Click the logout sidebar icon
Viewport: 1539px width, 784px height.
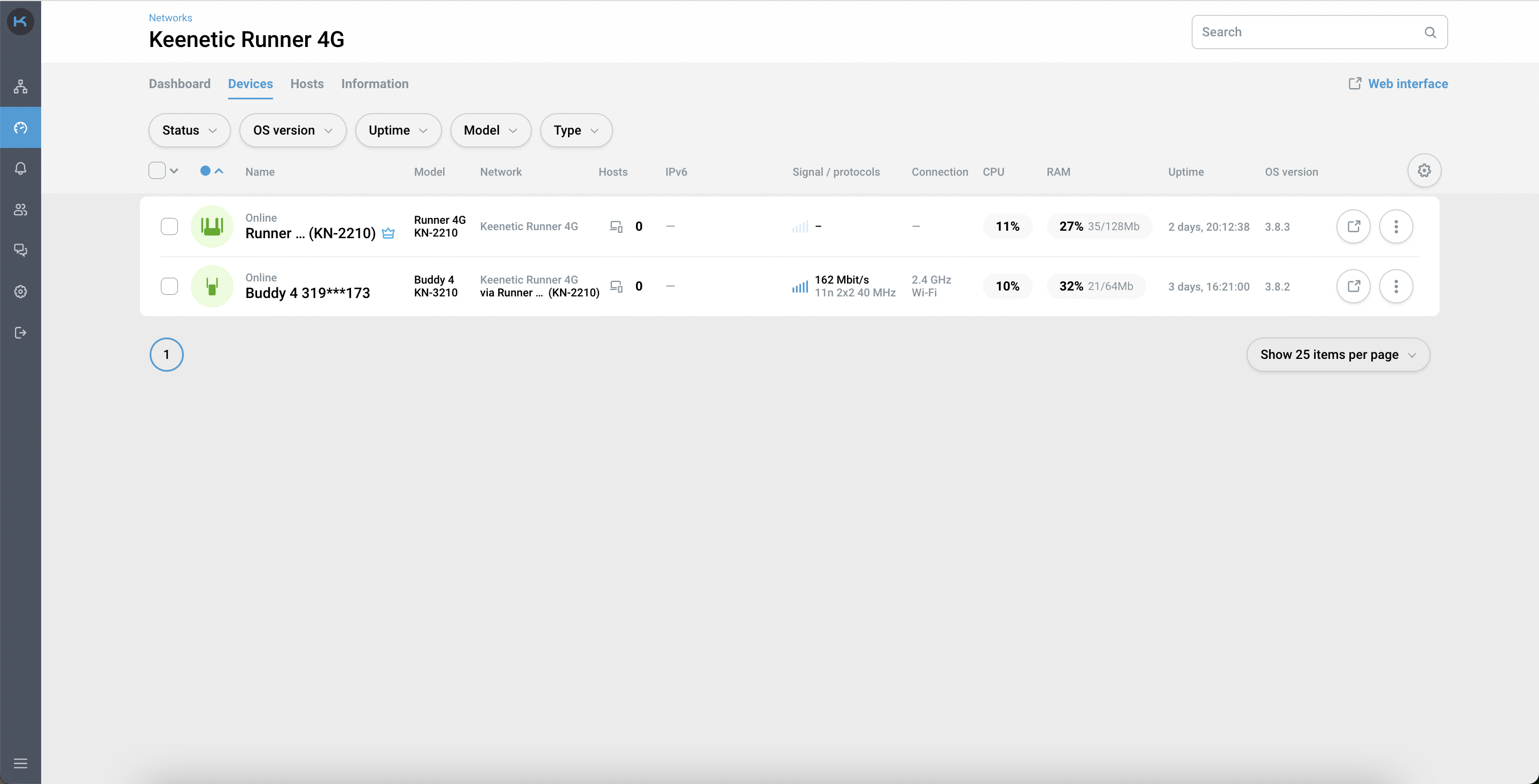pyautogui.click(x=20, y=333)
